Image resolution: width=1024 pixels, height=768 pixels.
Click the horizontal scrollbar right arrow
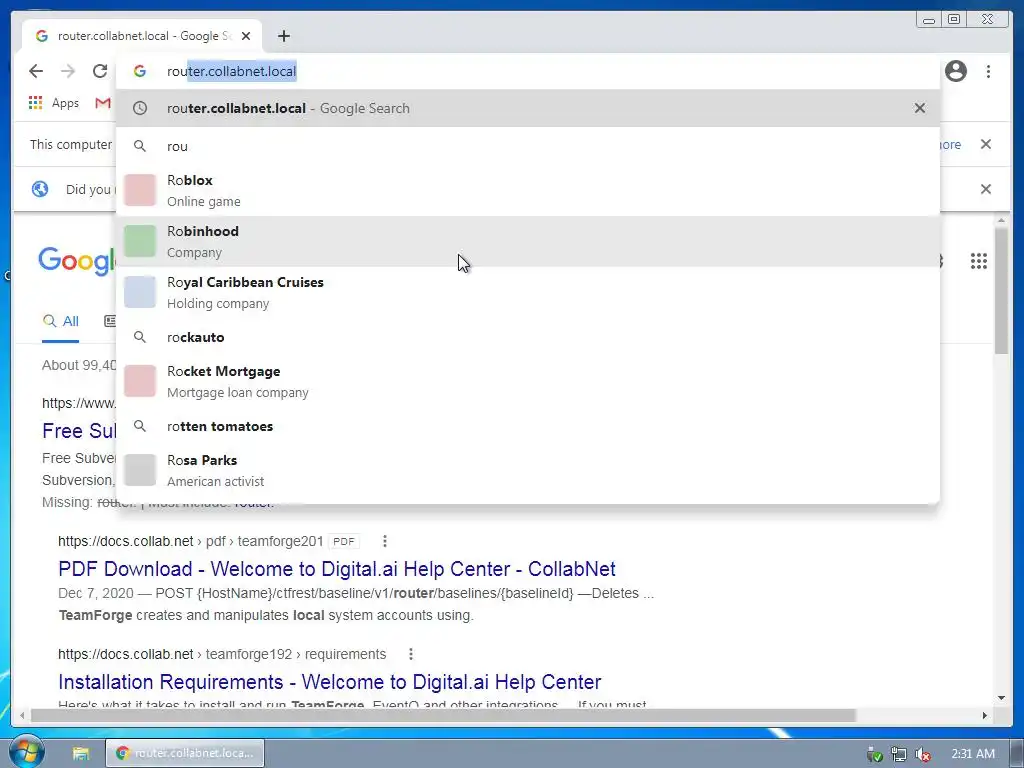[985, 716]
